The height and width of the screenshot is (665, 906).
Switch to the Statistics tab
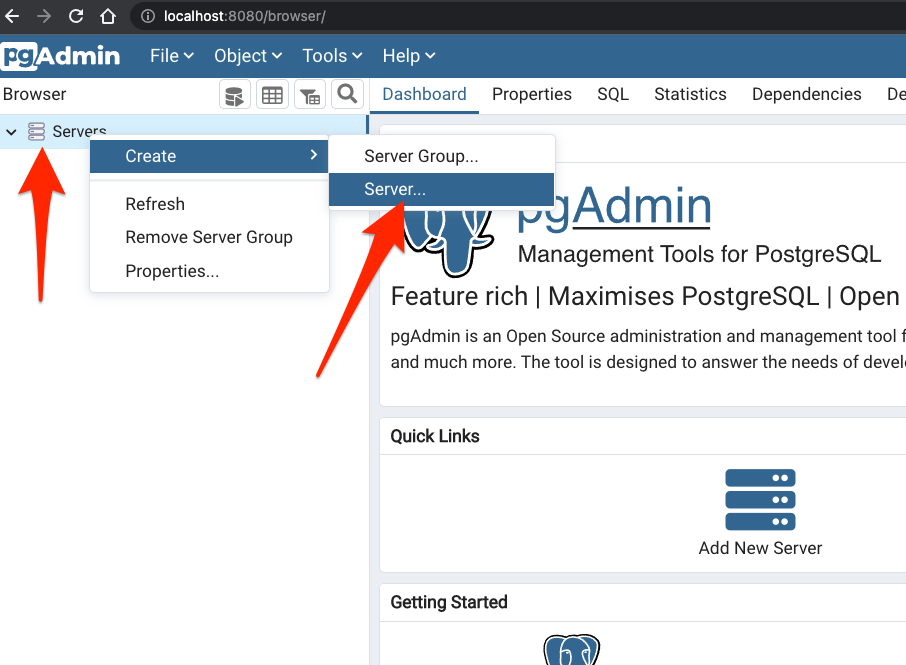point(690,94)
